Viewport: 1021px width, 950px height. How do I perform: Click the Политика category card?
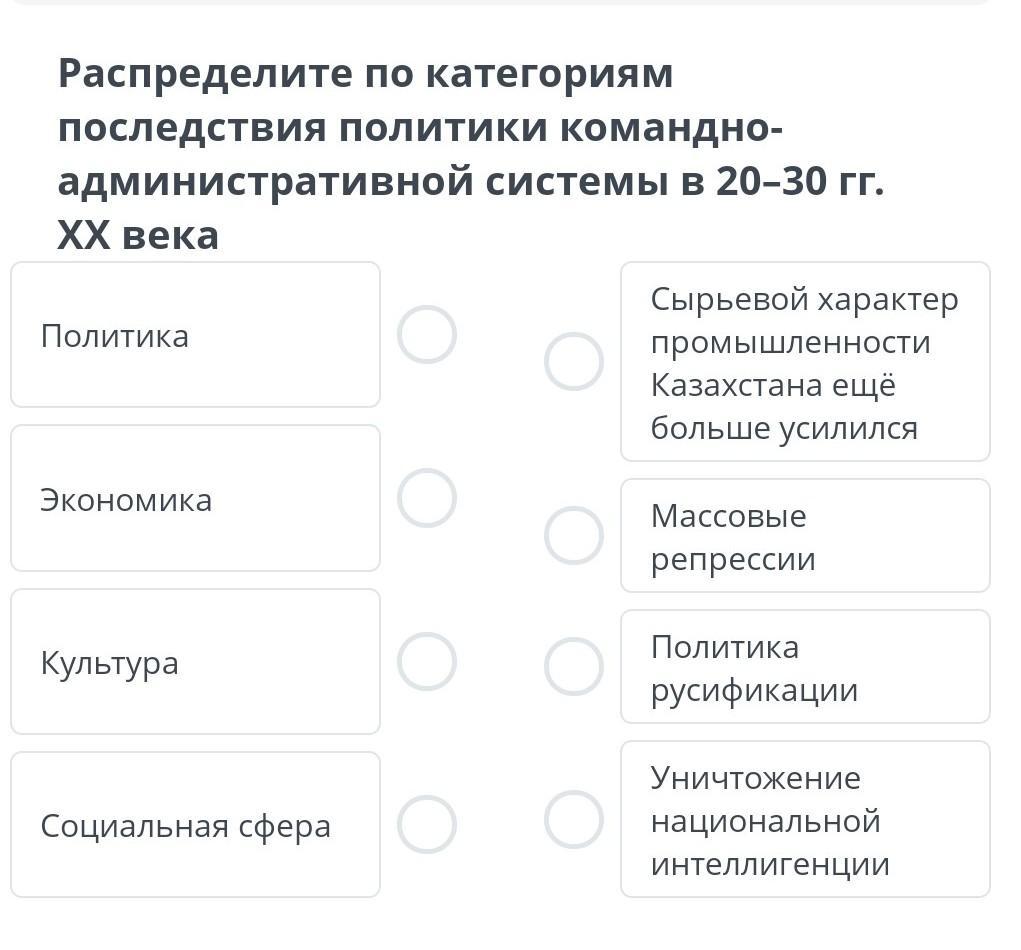(195, 335)
